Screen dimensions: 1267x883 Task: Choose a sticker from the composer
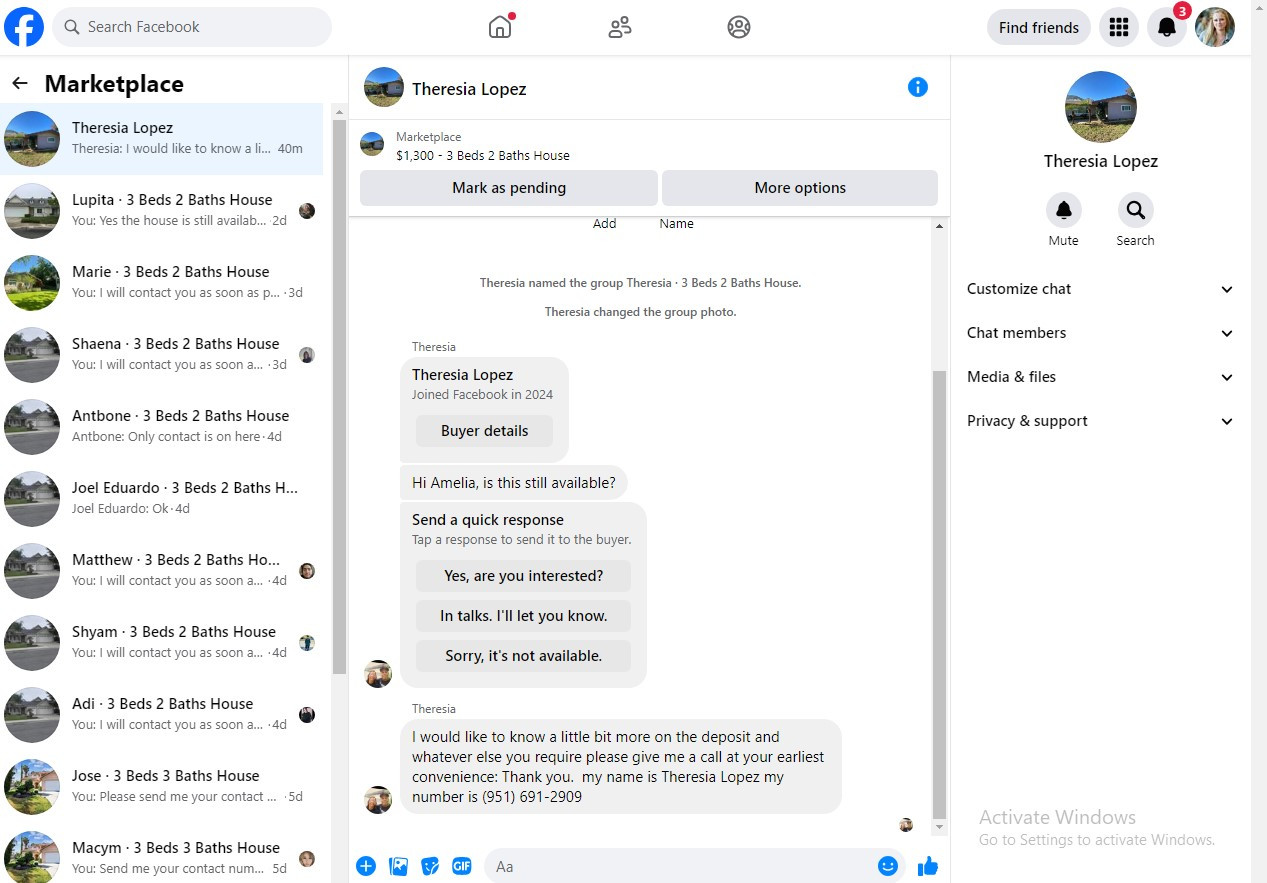click(430, 866)
